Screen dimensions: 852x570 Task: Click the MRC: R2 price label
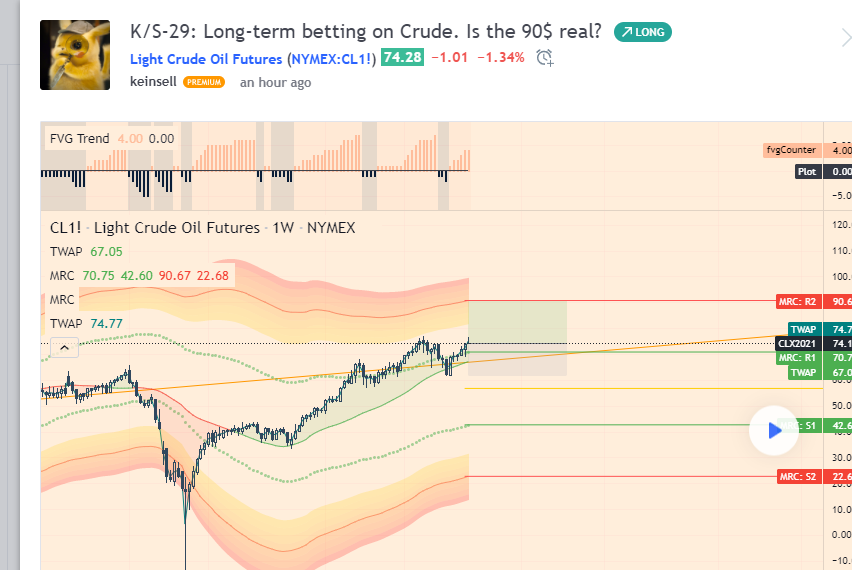click(x=798, y=302)
